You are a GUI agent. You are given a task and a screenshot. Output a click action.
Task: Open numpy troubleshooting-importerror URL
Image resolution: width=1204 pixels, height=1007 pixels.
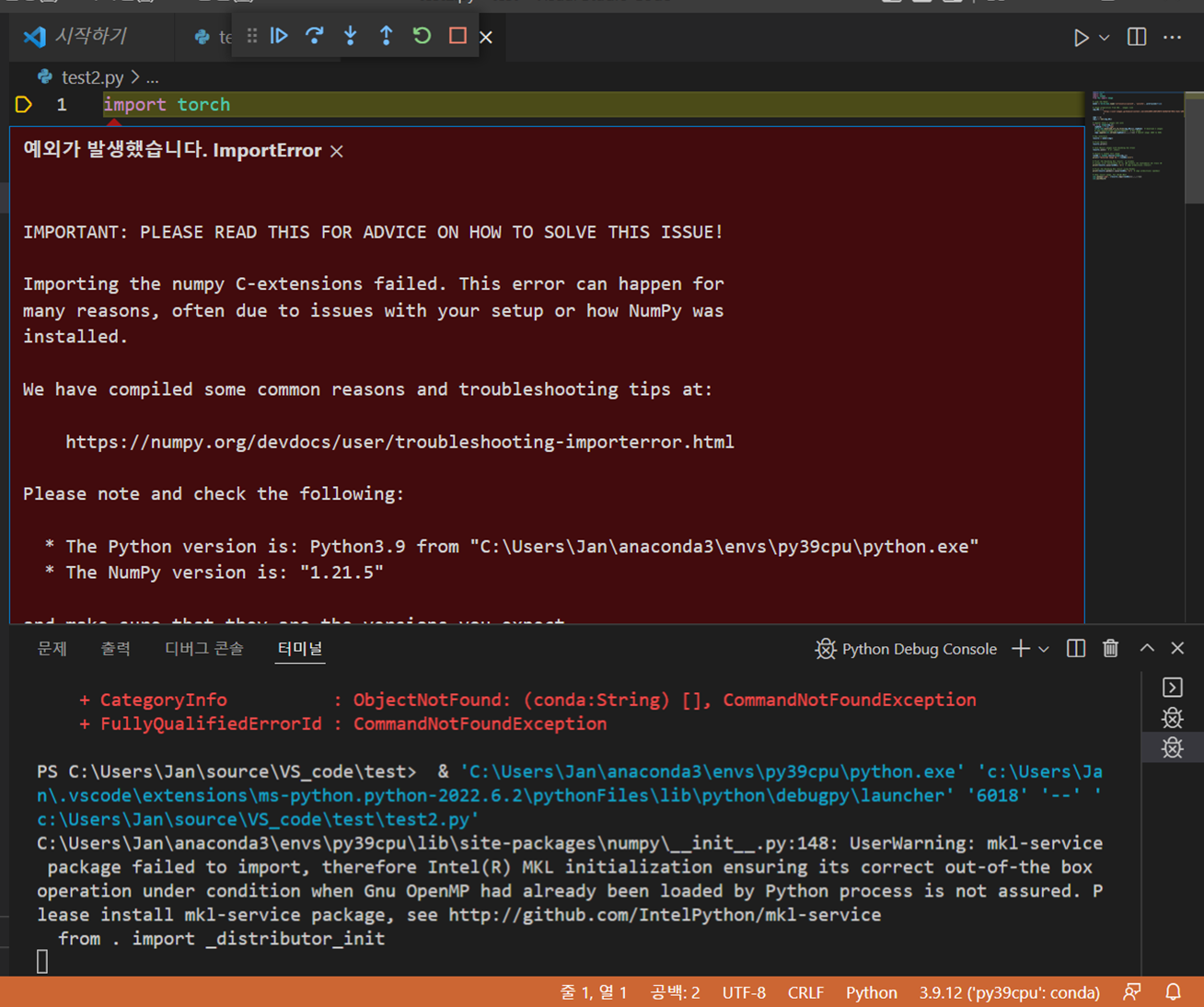pyautogui.click(x=399, y=442)
